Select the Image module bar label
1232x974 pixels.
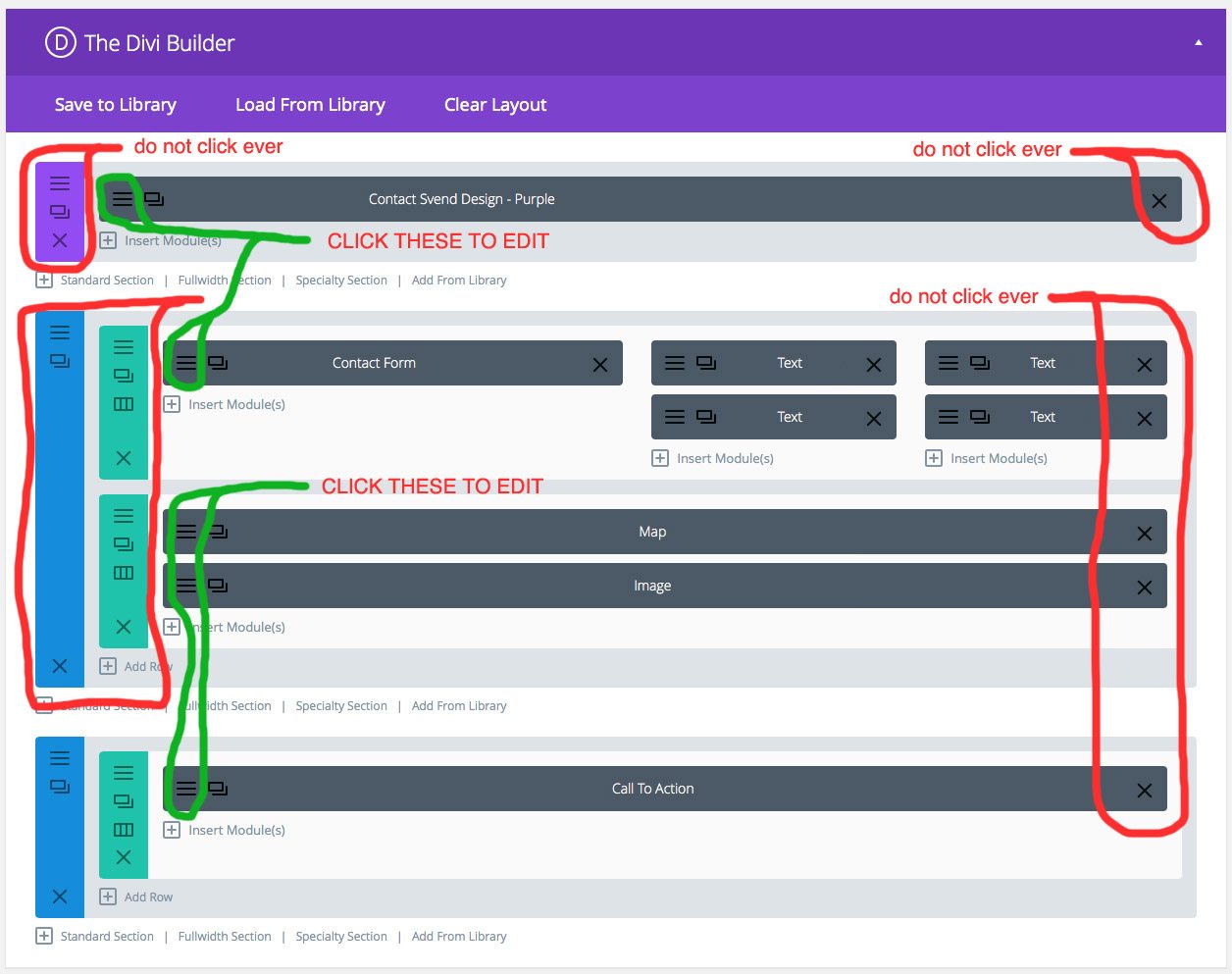pyautogui.click(x=652, y=586)
